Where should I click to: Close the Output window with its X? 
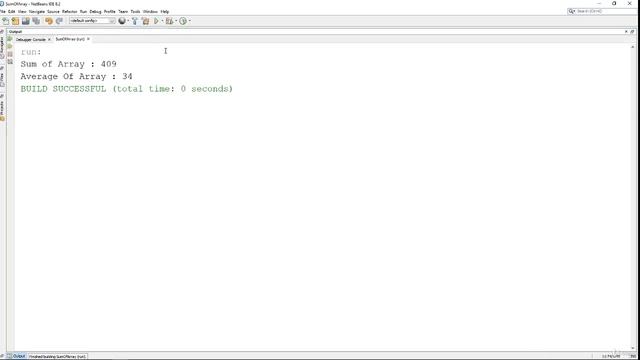tap(627, 31)
